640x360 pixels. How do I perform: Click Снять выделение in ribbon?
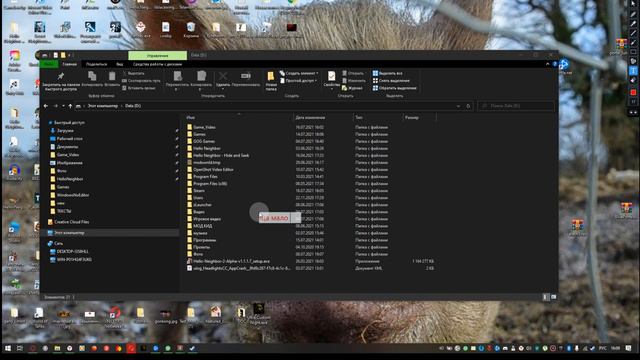[x=391, y=81]
